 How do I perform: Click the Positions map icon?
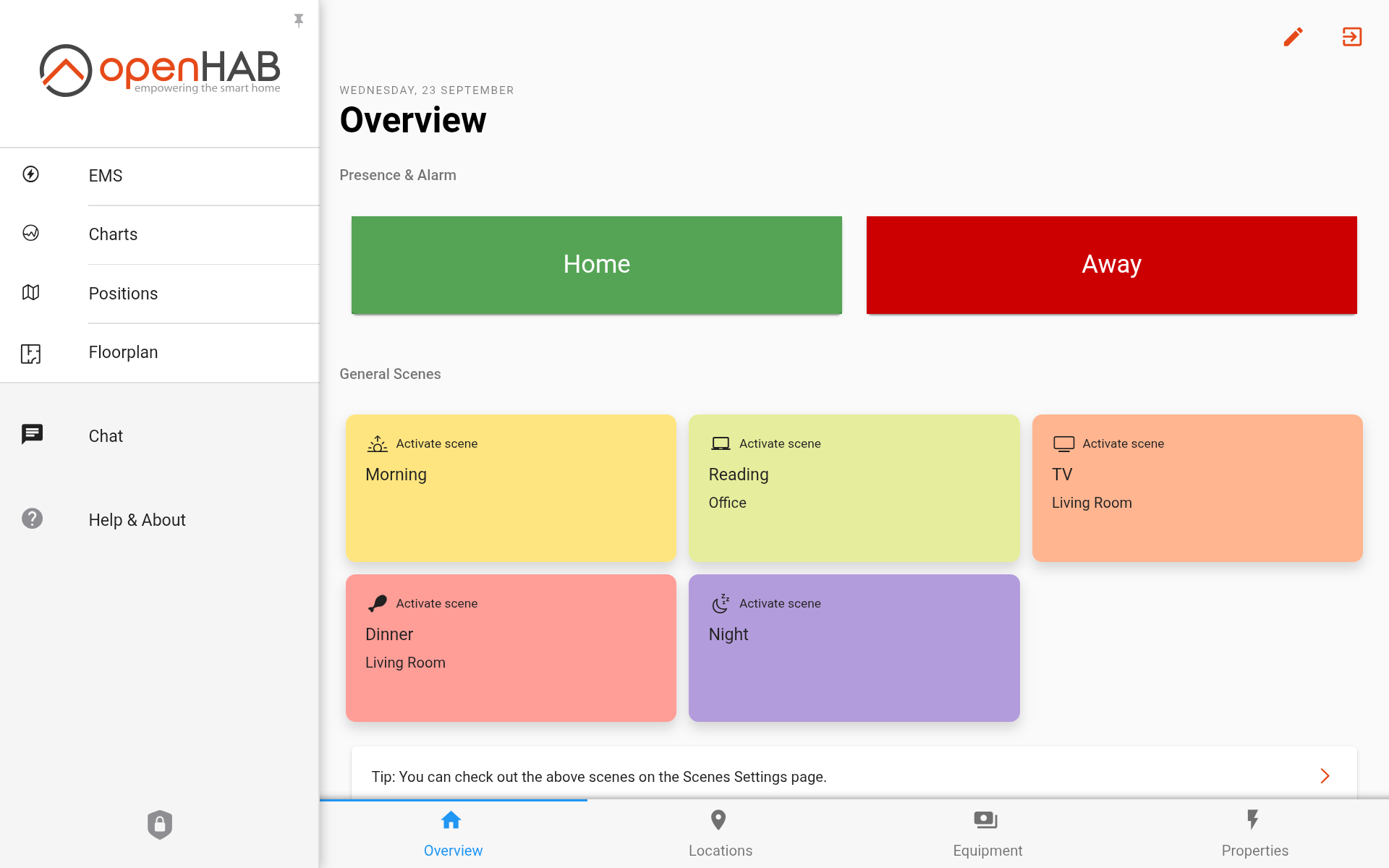[30, 292]
